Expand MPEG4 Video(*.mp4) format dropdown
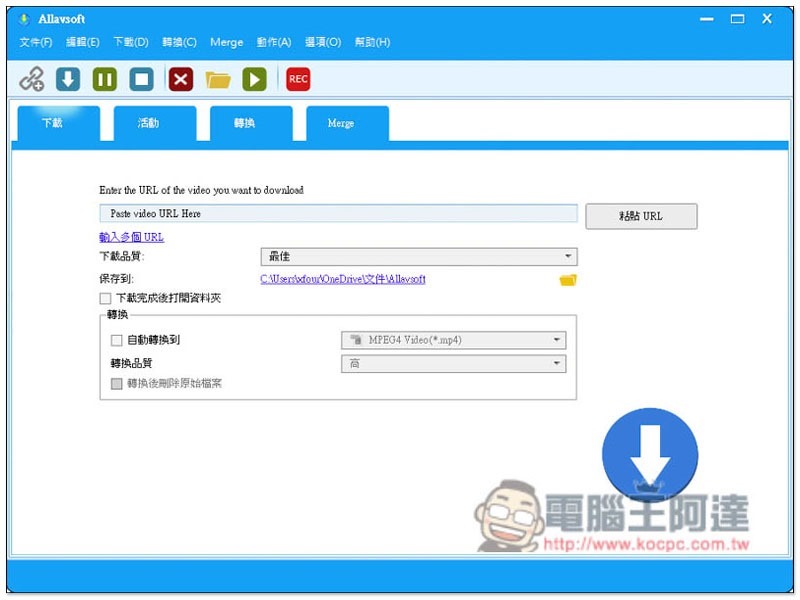The width and height of the screenshot is (800, 600). (x=454, y=340)
